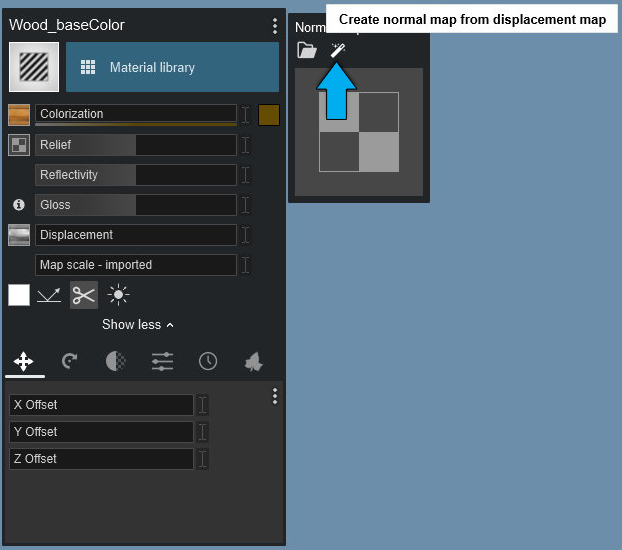The width and height of the screenshot is (622, 550).
Task: Click the striped material preview thumbnail
Action: point(34,67)
